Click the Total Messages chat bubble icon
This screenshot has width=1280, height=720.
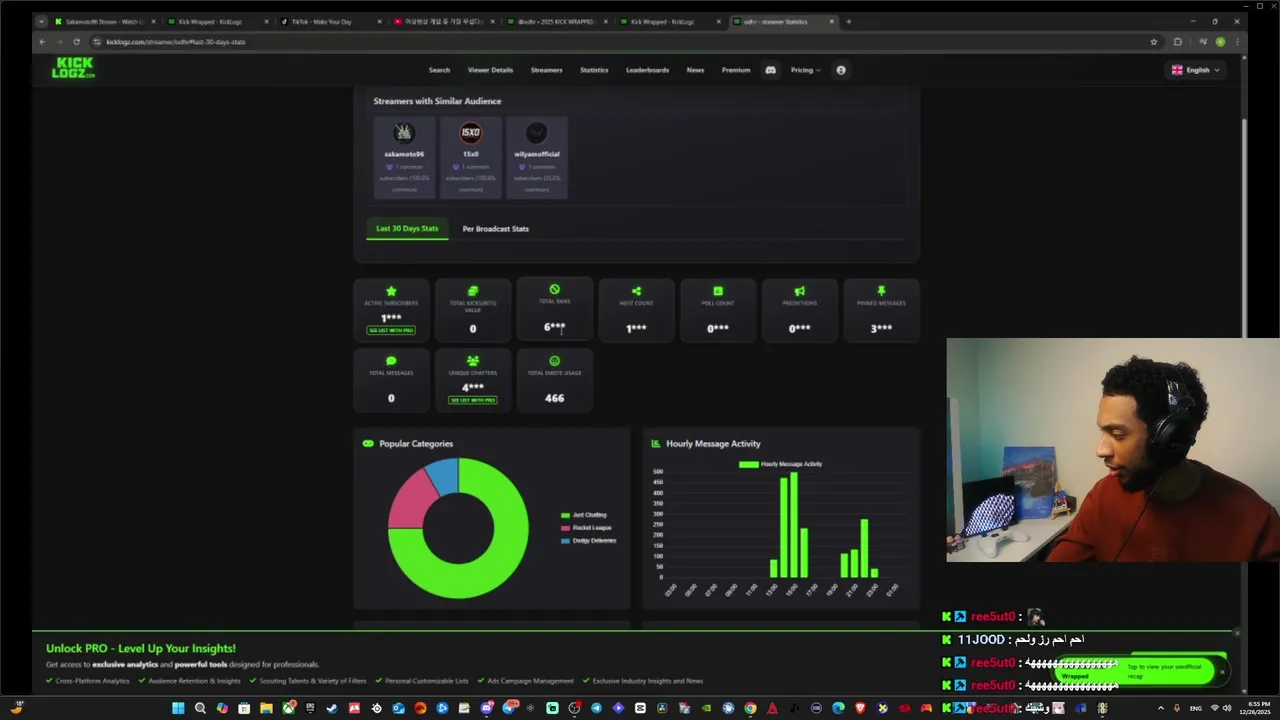[x=391, y=361]
